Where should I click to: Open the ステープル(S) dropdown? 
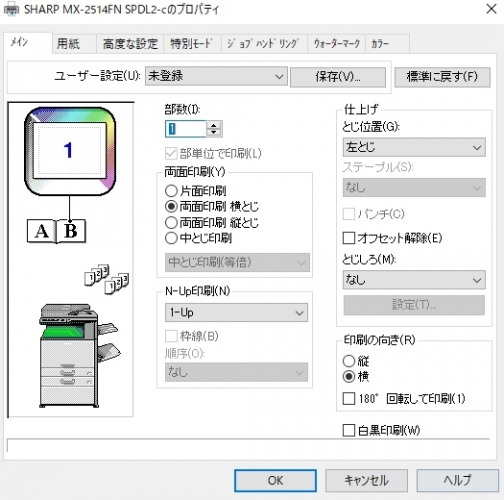click(x=414, y=188)
